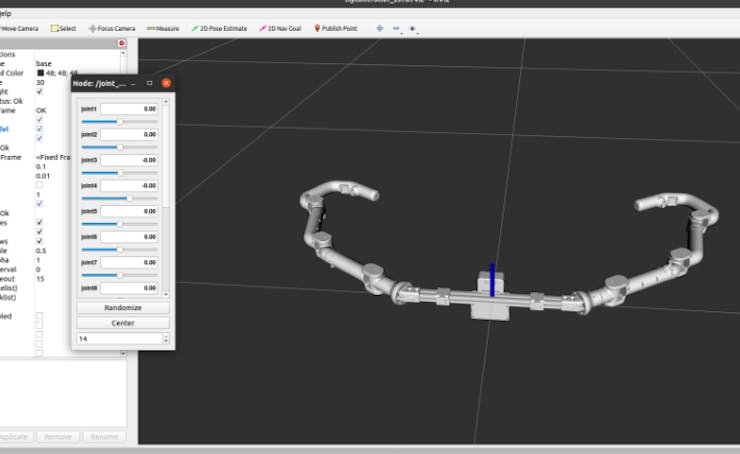Close the Displays panel with red button
The width and height of the screenshot is (740, 454).
coord(122,43)
